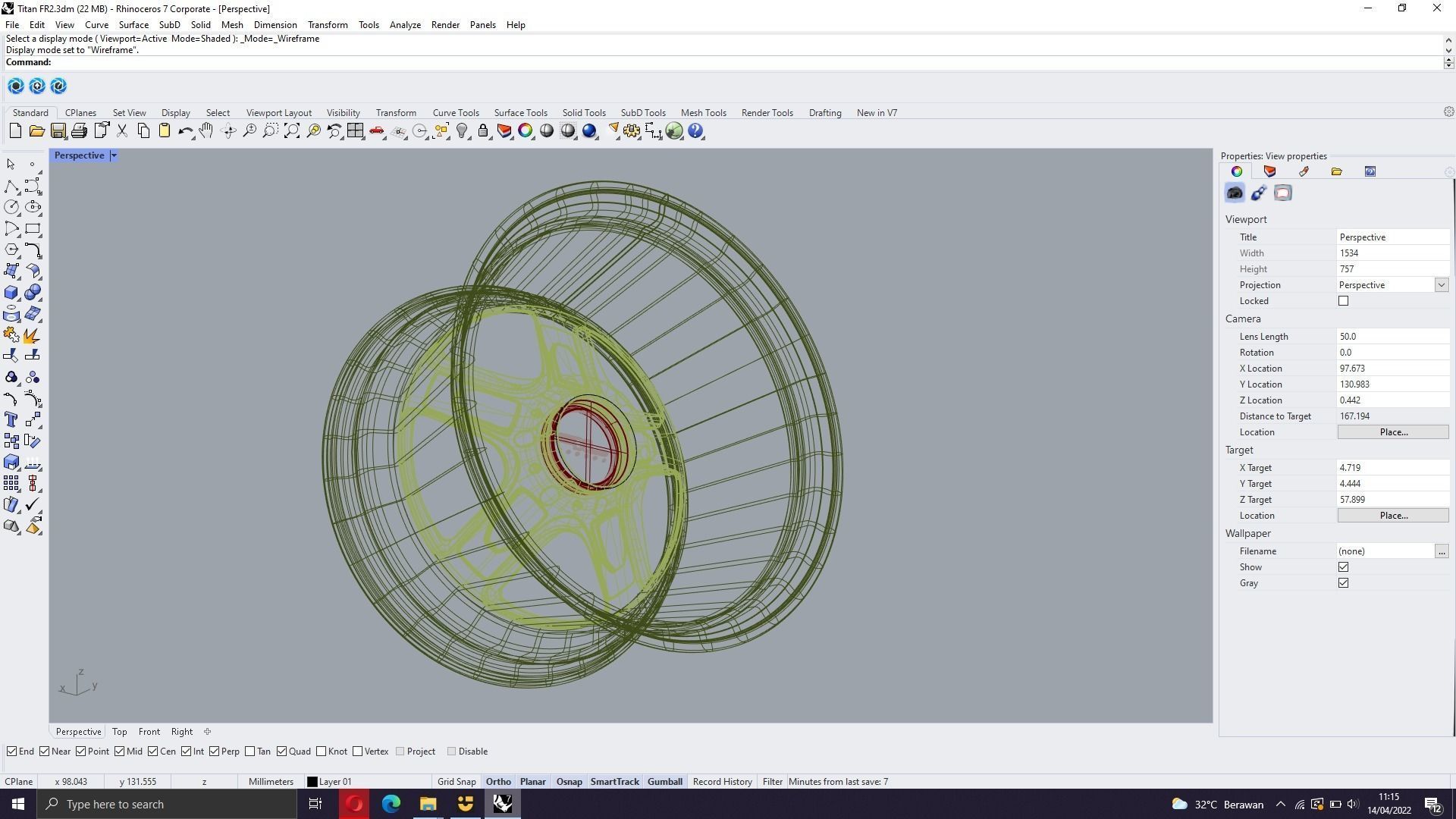
Task: Click the lock objects padlock icon
Action: point(483,131)
